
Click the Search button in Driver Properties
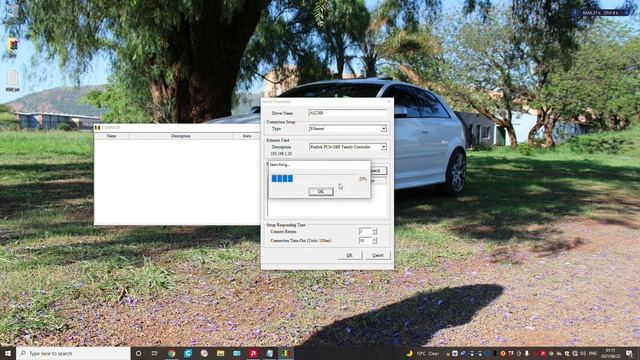coord(378,171)
